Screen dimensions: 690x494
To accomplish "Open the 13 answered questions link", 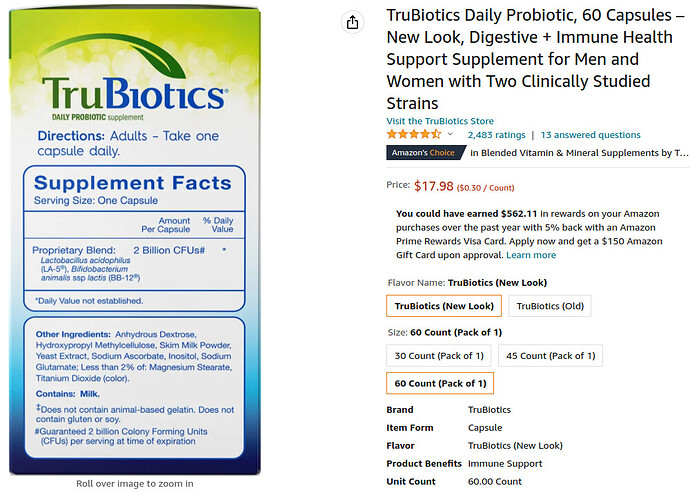I will coord(591,135).
